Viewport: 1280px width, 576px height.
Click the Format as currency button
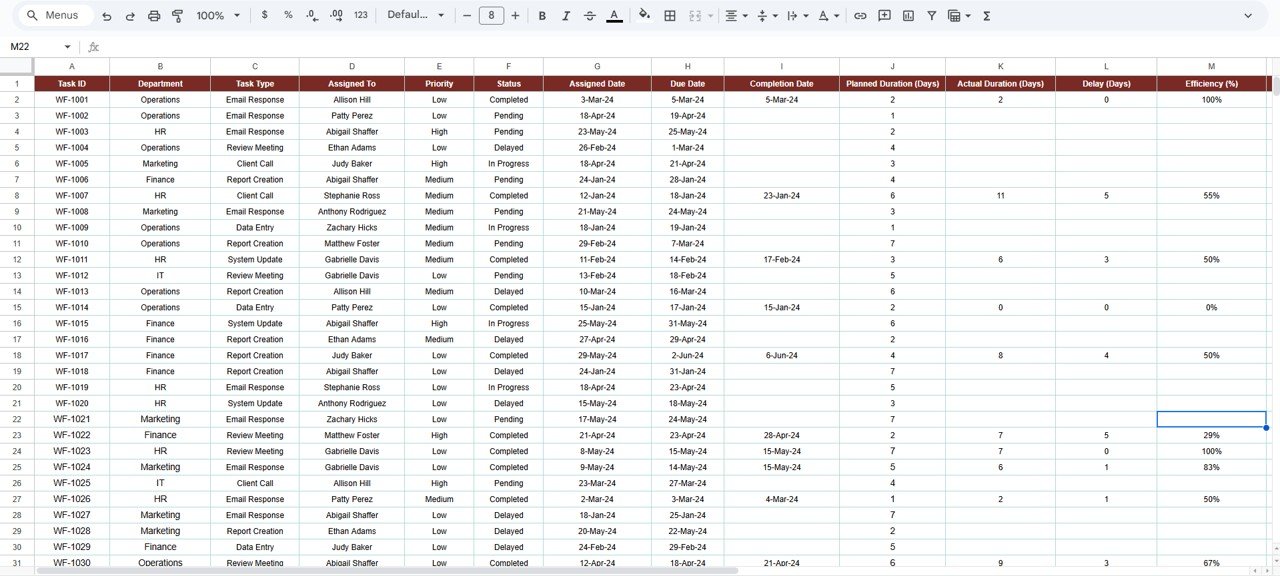tap(264, 16)
